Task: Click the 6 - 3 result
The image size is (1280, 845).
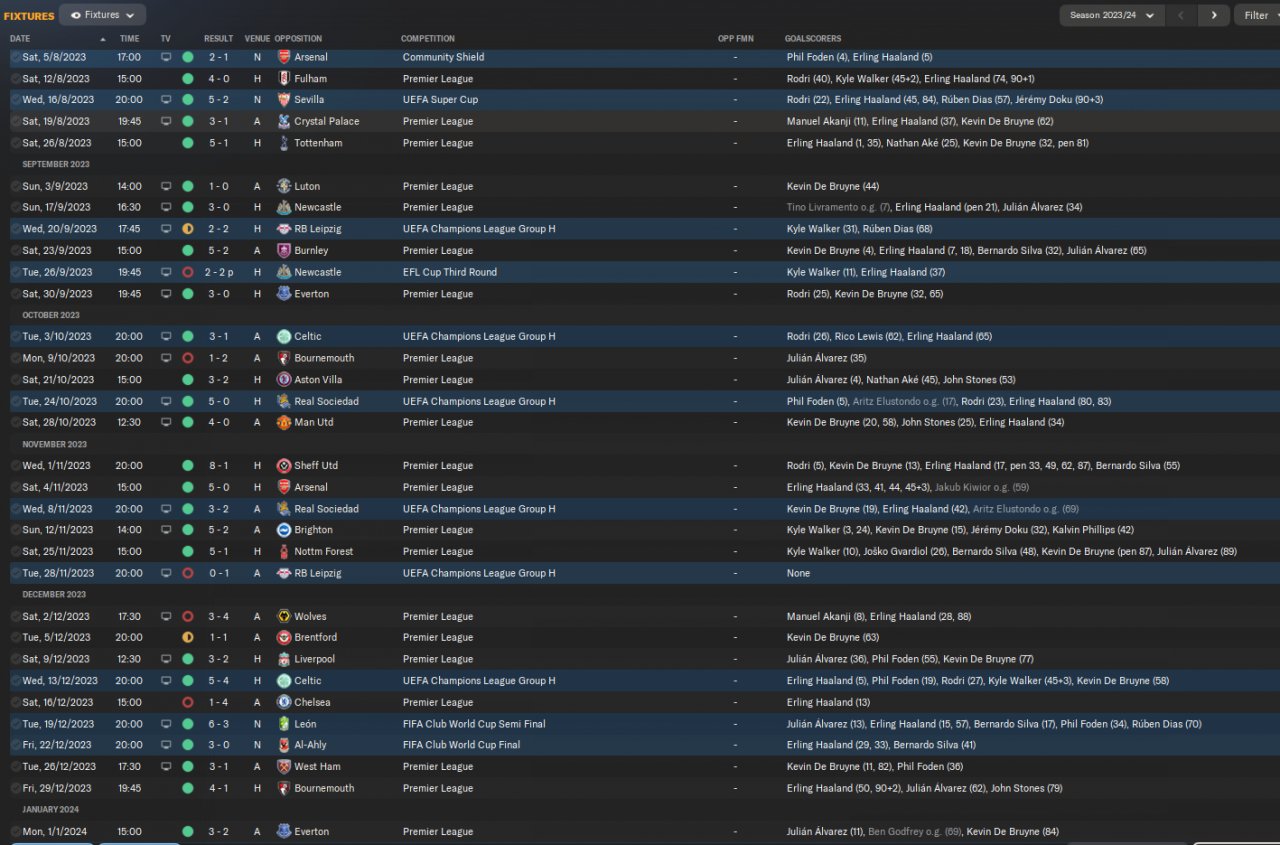Action: click(219, 724)
